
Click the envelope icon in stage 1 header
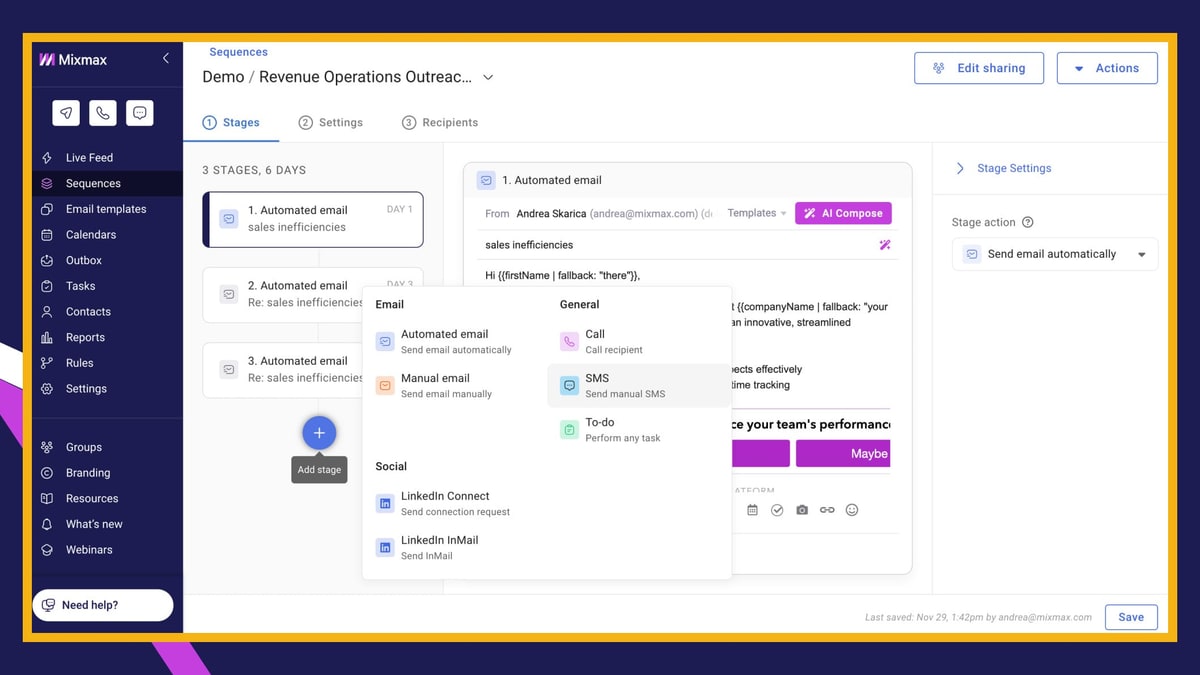coord(486,181)
